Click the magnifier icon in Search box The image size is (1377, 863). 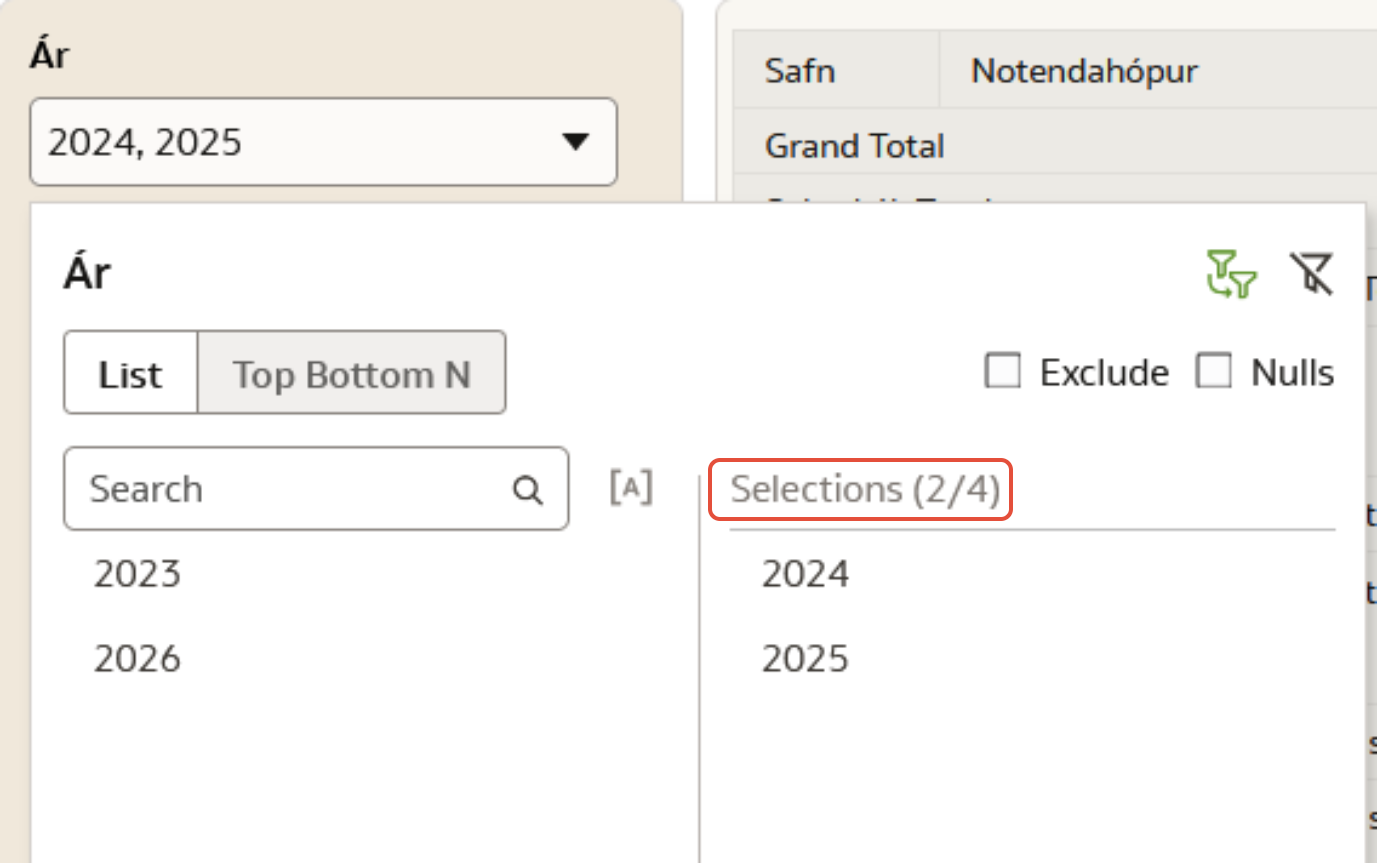click(527, 490)
